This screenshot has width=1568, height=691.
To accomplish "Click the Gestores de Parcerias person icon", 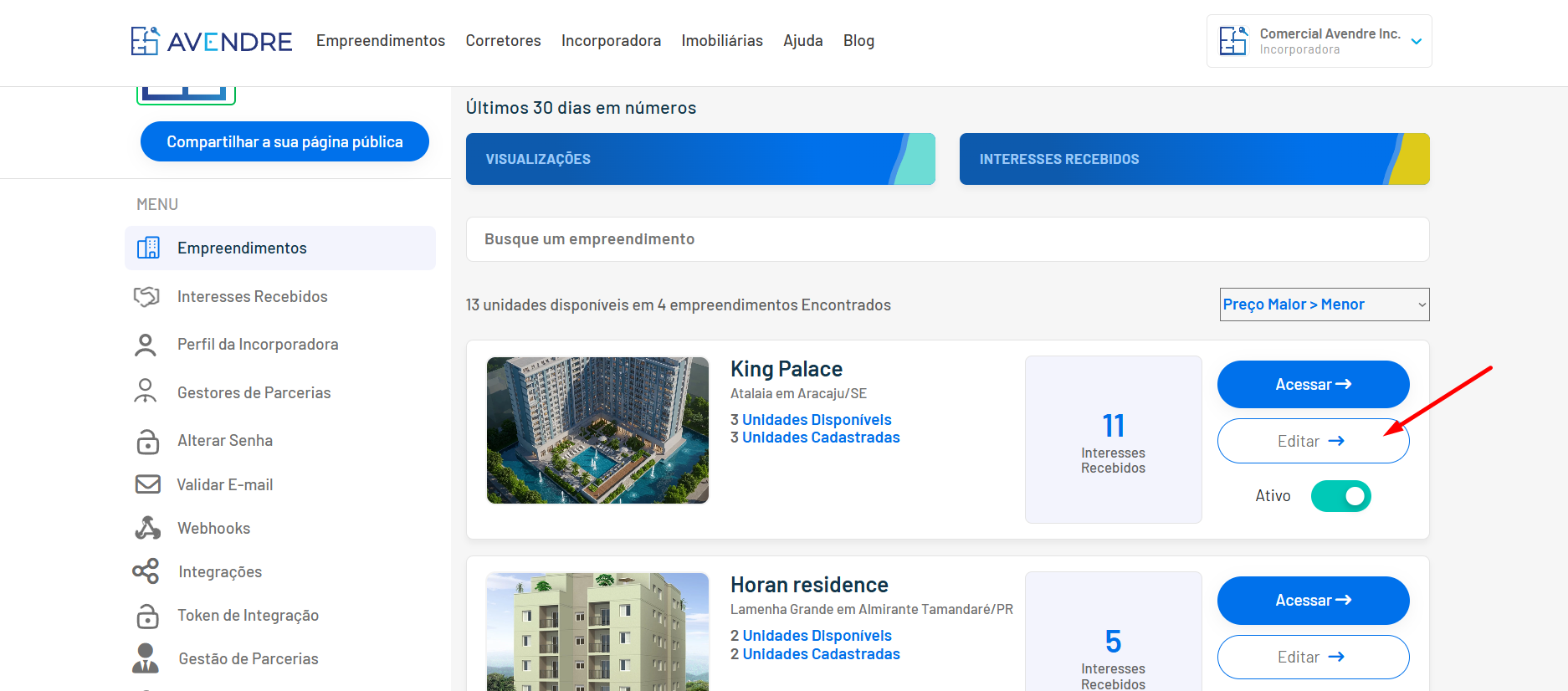I will pos(146,392).
